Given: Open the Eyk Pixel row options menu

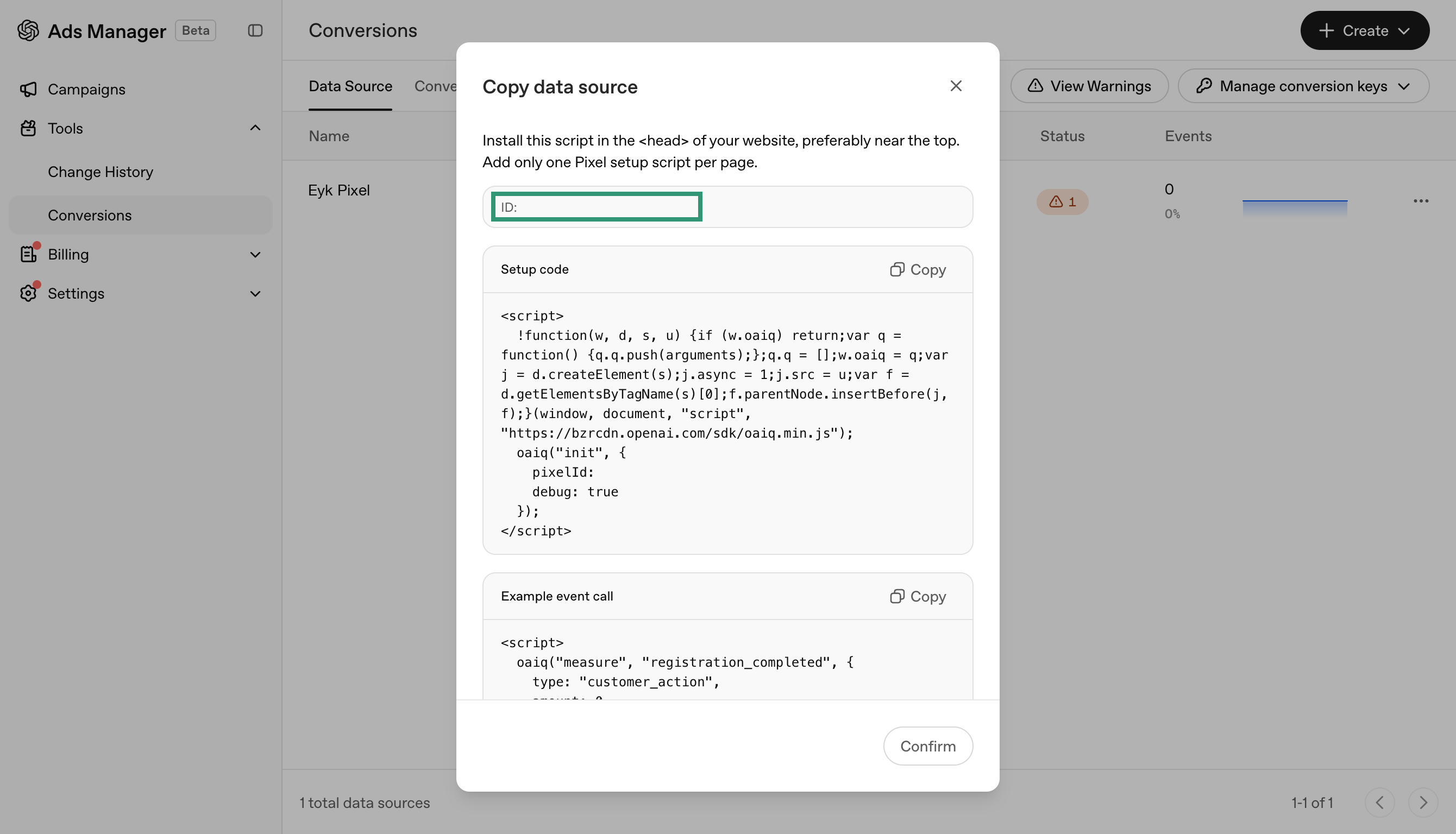Looking at the screenshot, I should [x=1421, y=201].
